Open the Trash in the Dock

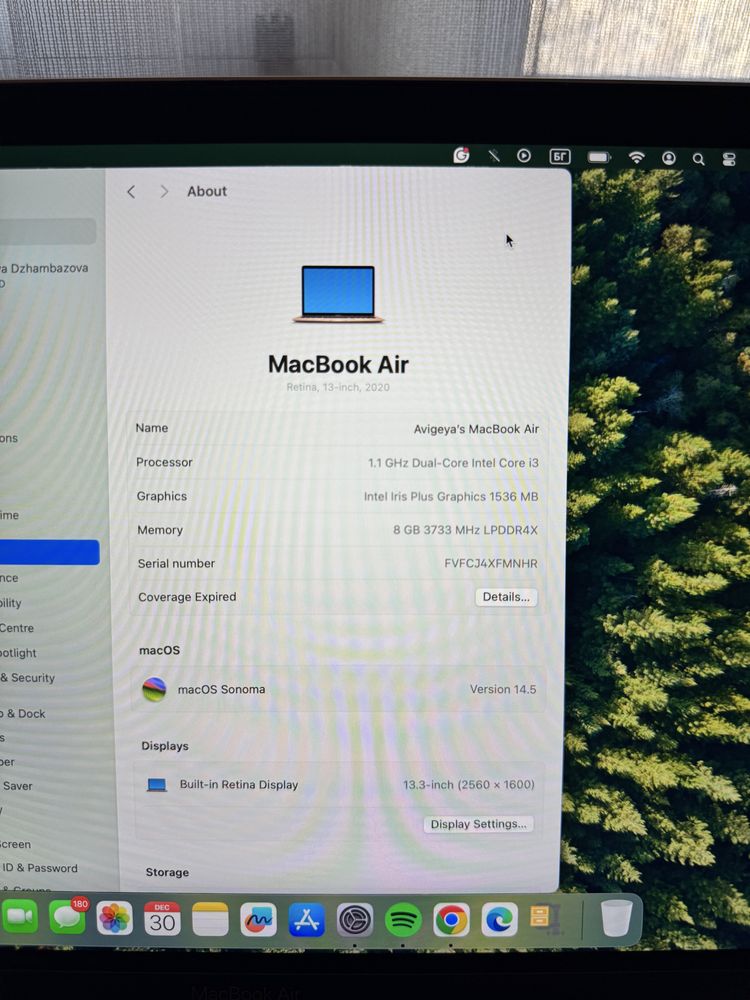click(616, 918)
